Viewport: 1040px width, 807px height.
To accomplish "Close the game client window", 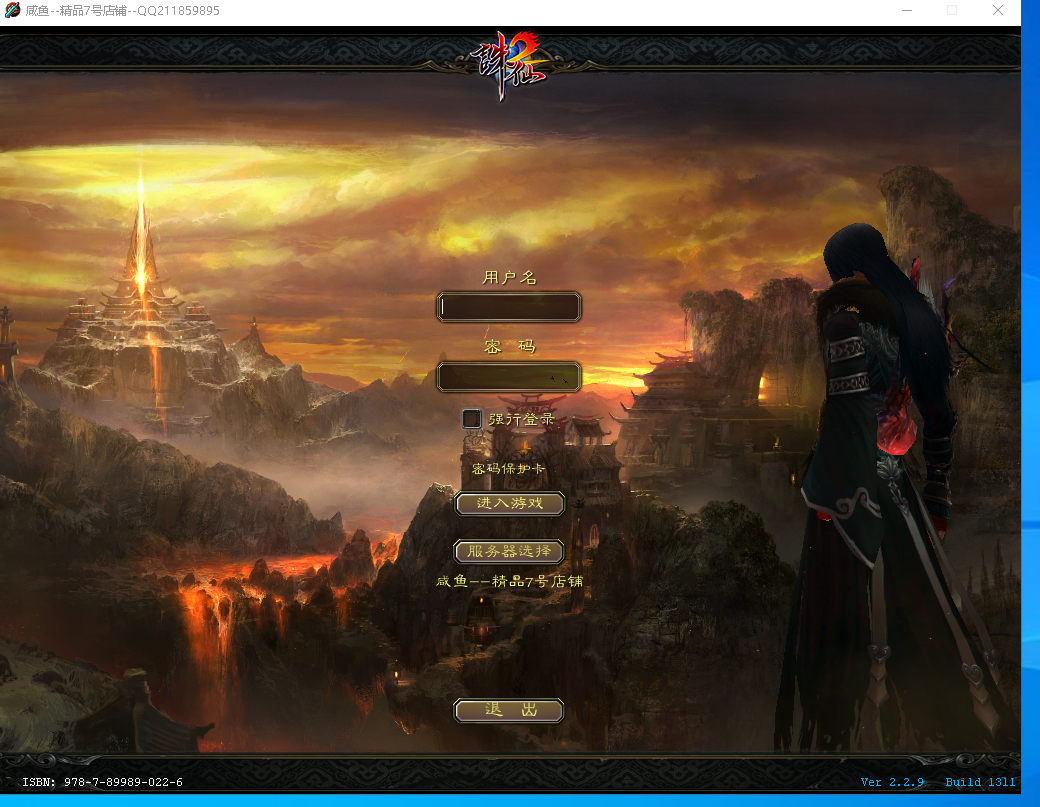I will (x=998, y=11).
